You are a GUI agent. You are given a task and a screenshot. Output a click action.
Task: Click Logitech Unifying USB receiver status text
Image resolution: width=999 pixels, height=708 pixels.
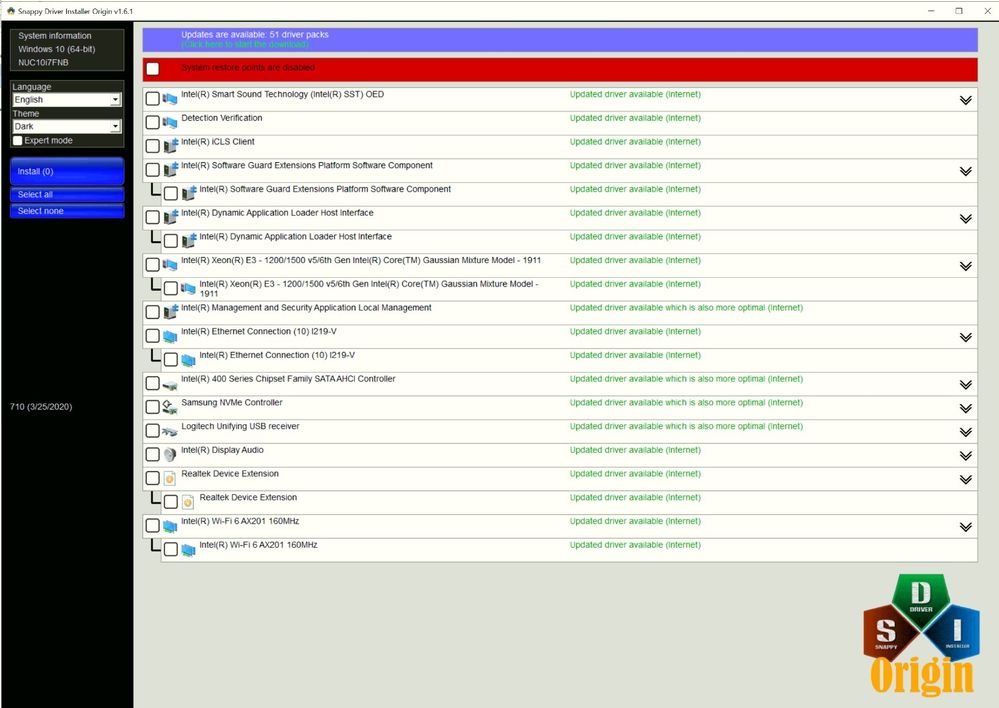(x=686, y=426)
